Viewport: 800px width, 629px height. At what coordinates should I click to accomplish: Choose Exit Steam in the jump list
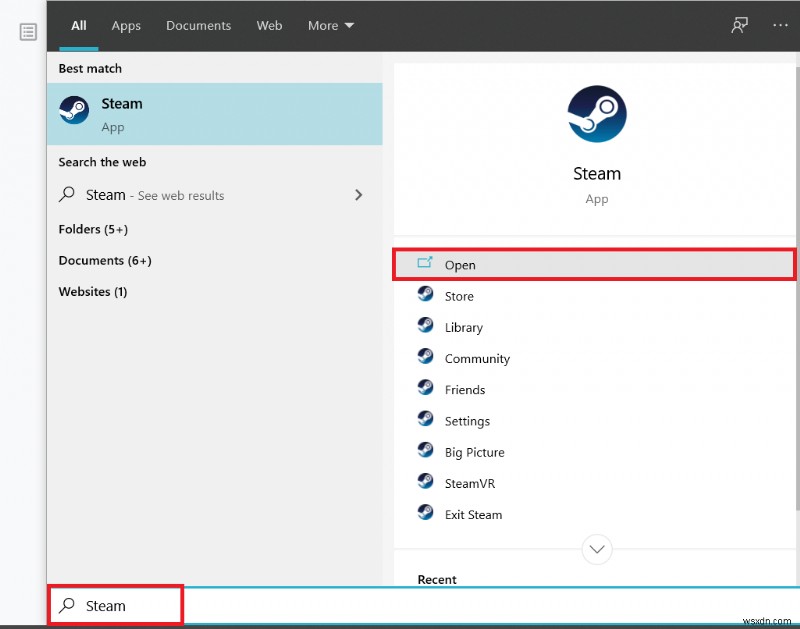(594, 514)
